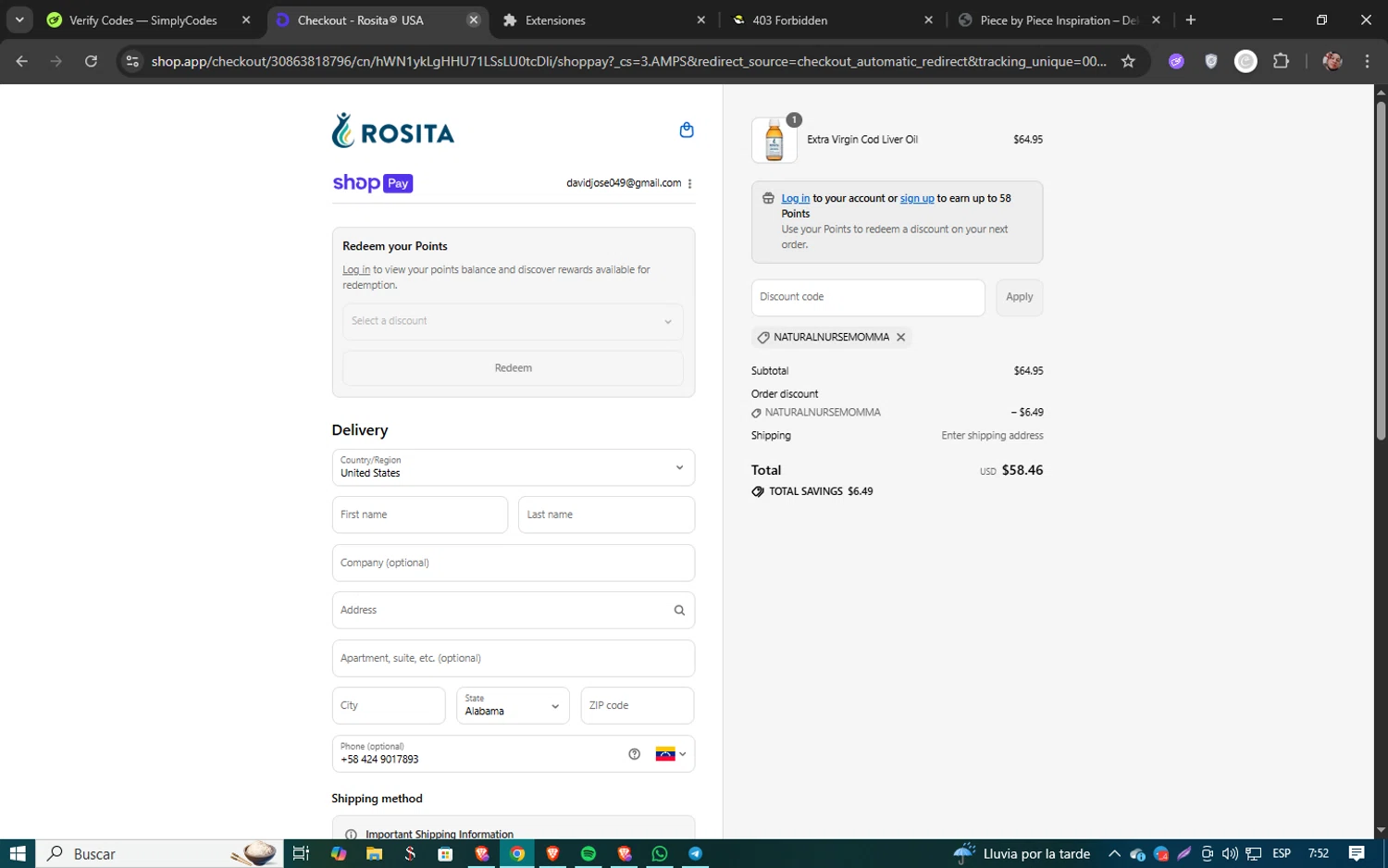Open the phone country flag selector
This screenshot has height=868, width=1388.
pyautogui.click(x=671, y=754)
